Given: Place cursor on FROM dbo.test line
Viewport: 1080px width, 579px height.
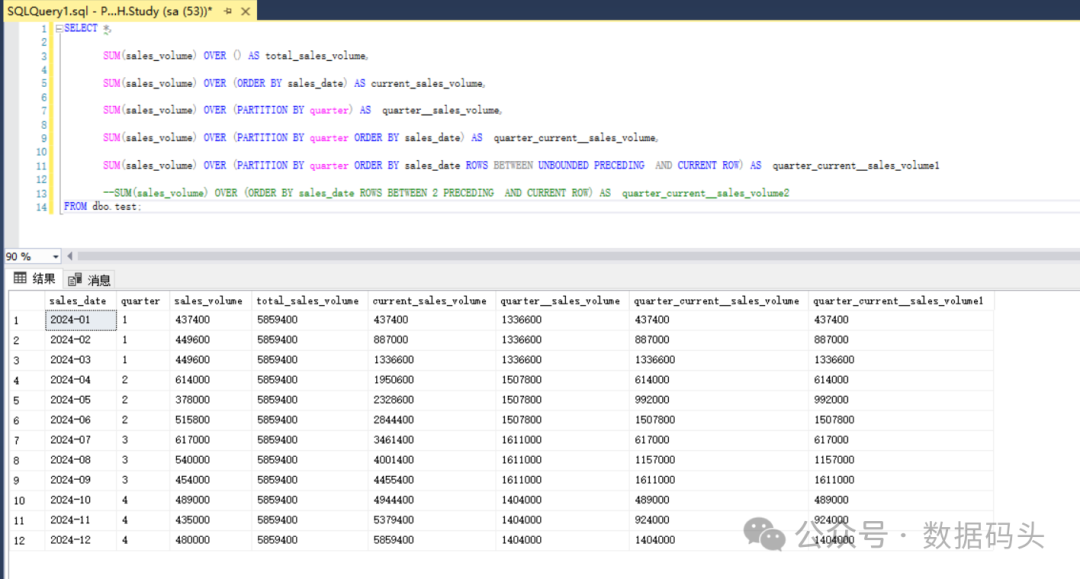Looking at the screenshot, I should click(102, 207).
